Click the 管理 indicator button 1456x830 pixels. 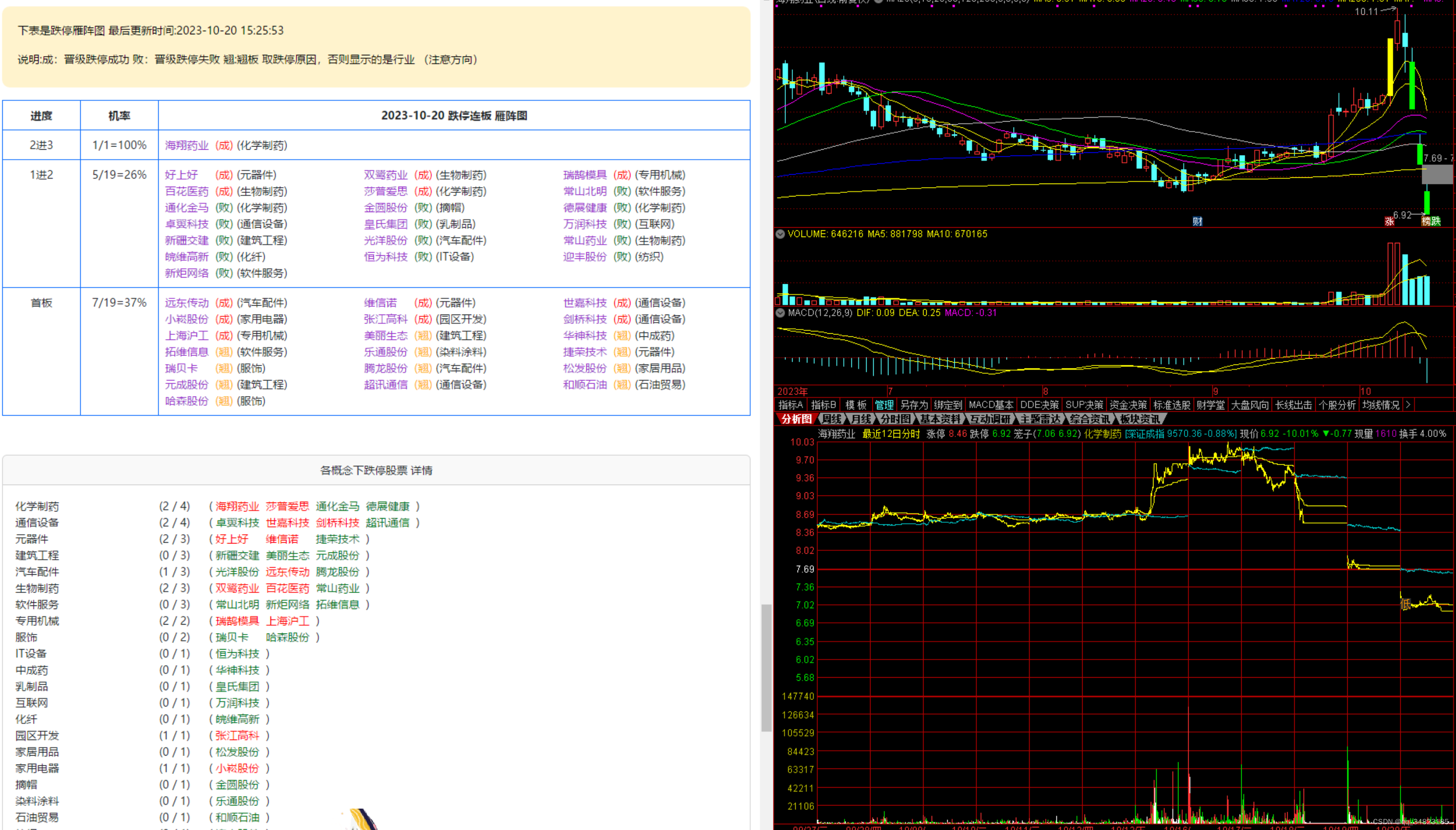[x=884, y=405]
